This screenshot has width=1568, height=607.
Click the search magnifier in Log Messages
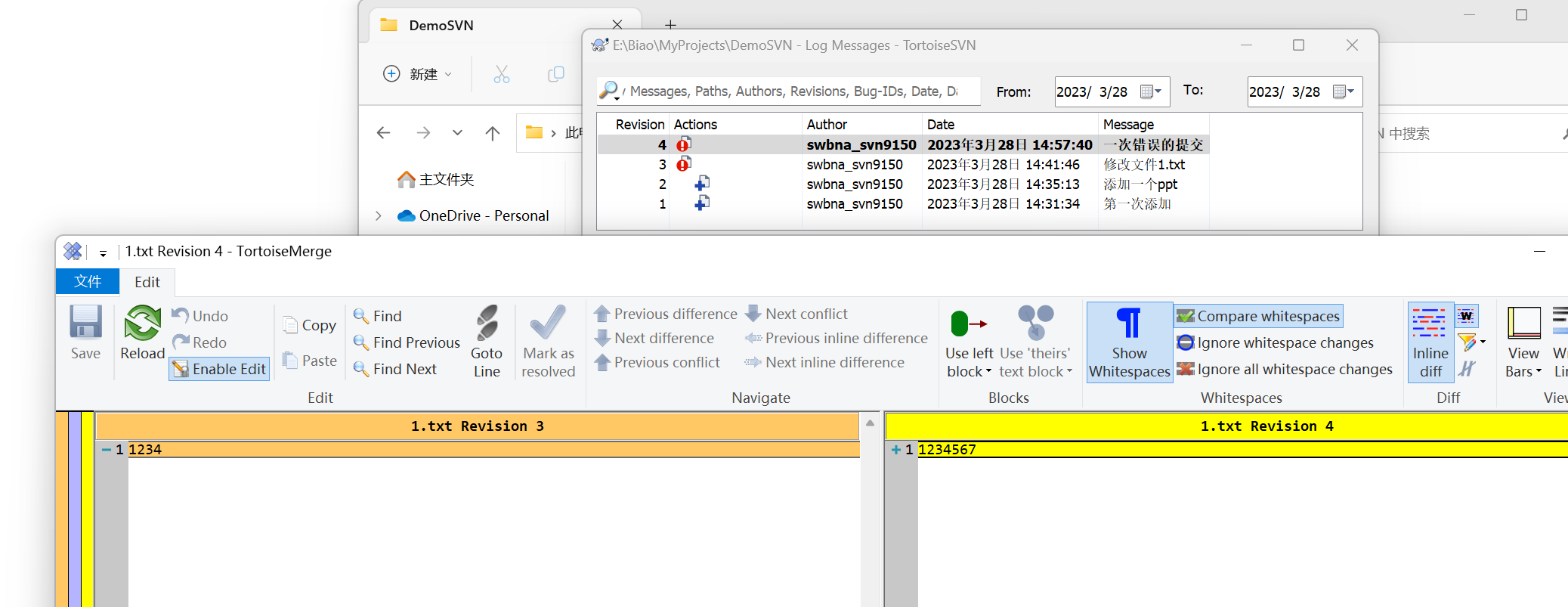pyautogui.click(x=608, y=91)
